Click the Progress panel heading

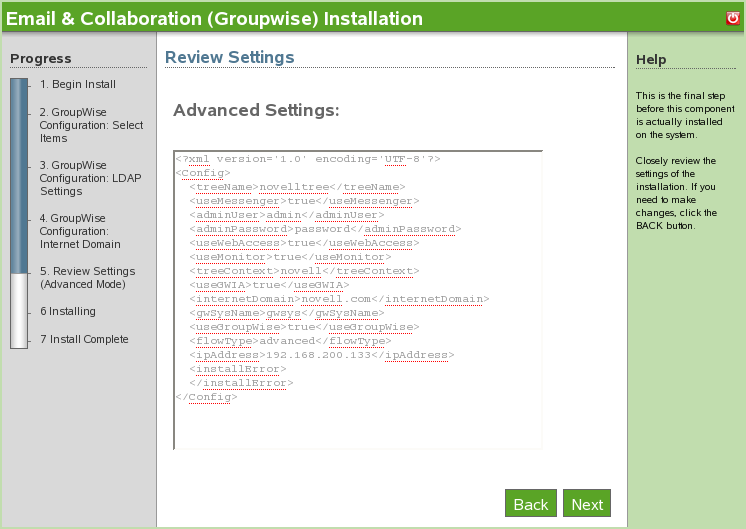coord(40,59)
